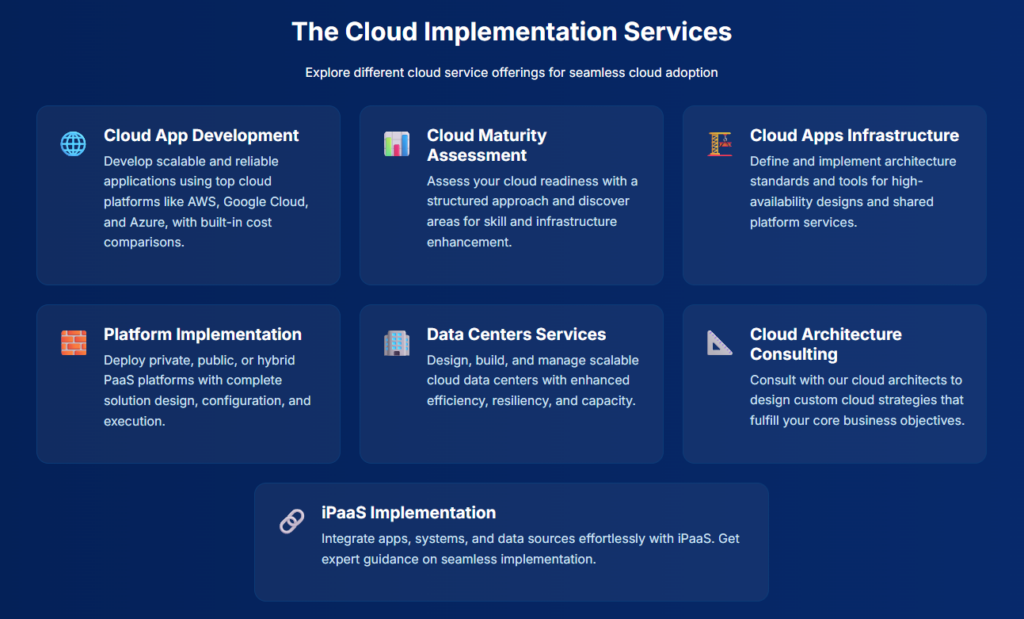This screenshot has width=1024, height=619.
Task: Click the text about scalable cloud data centers
Action: coord(532,380)
